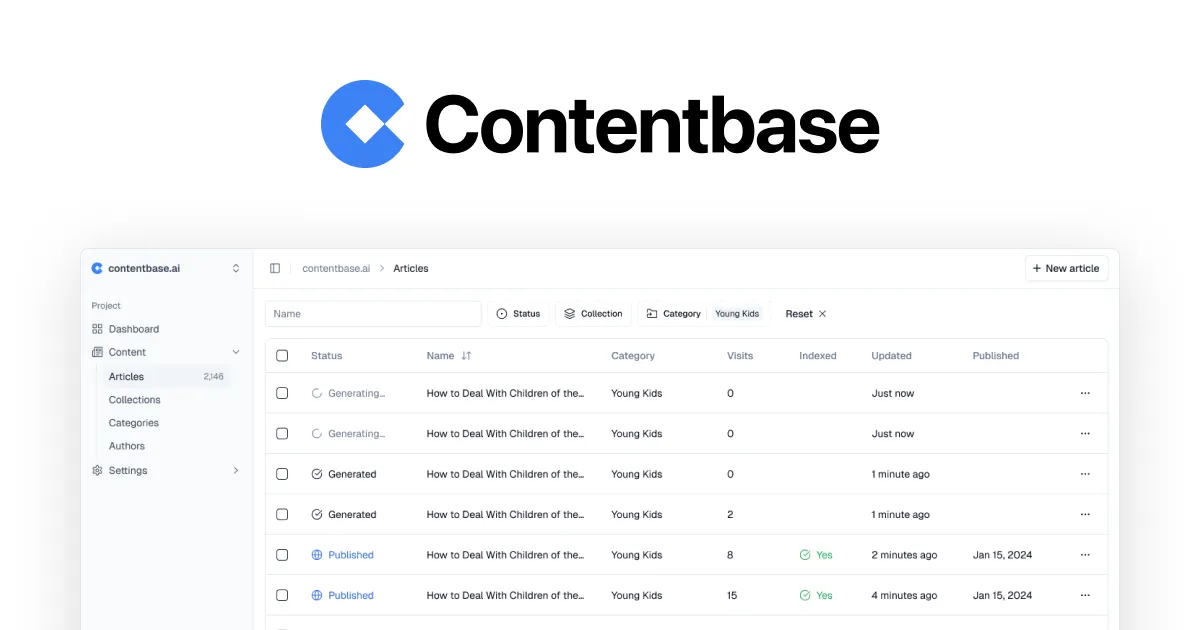Open Settings using the gear icon
1200x630 pixels.
coord(98,470)
